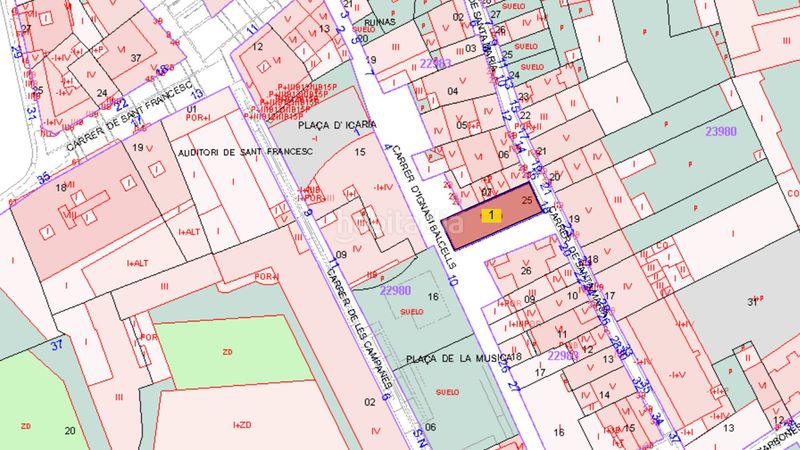
Task: Click the number 15 in Plaça d'Icaria parcel
Action: point(360,152)
